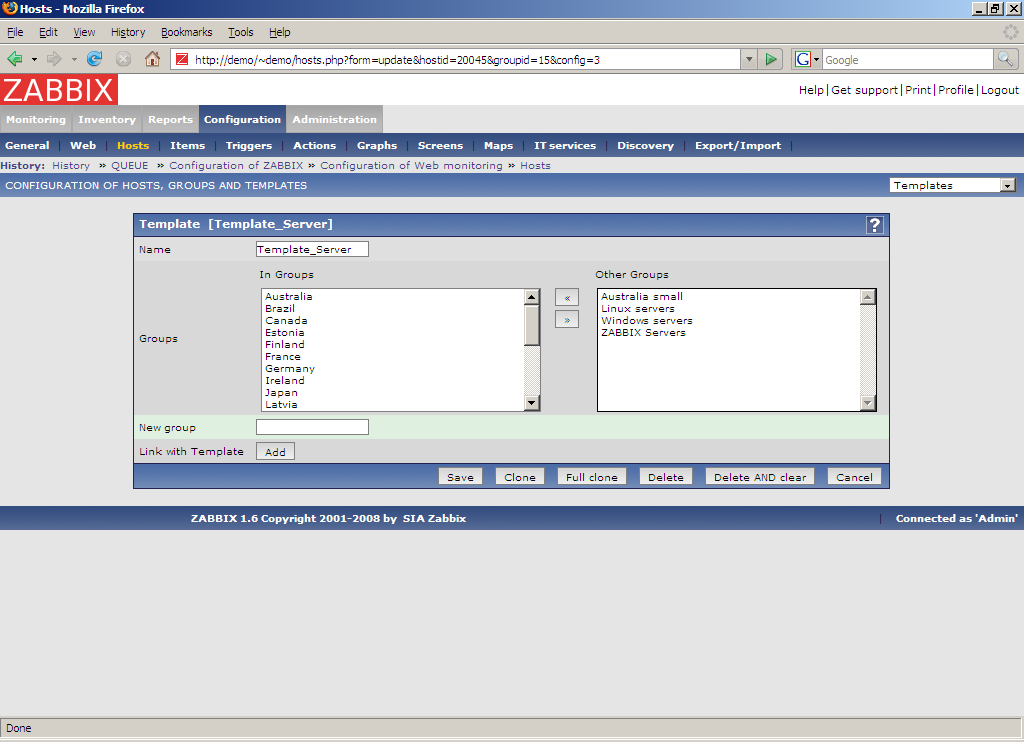Viewport: 1024px width, 742px height.
Task: Open the browser Help menu
Action: pyautogui.click(x=280, y=32)
